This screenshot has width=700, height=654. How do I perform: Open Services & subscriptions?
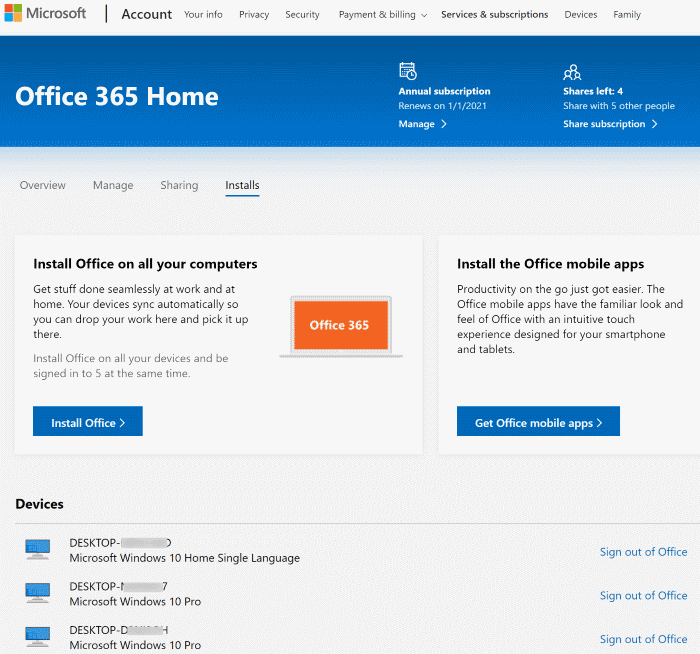(495, 15)
